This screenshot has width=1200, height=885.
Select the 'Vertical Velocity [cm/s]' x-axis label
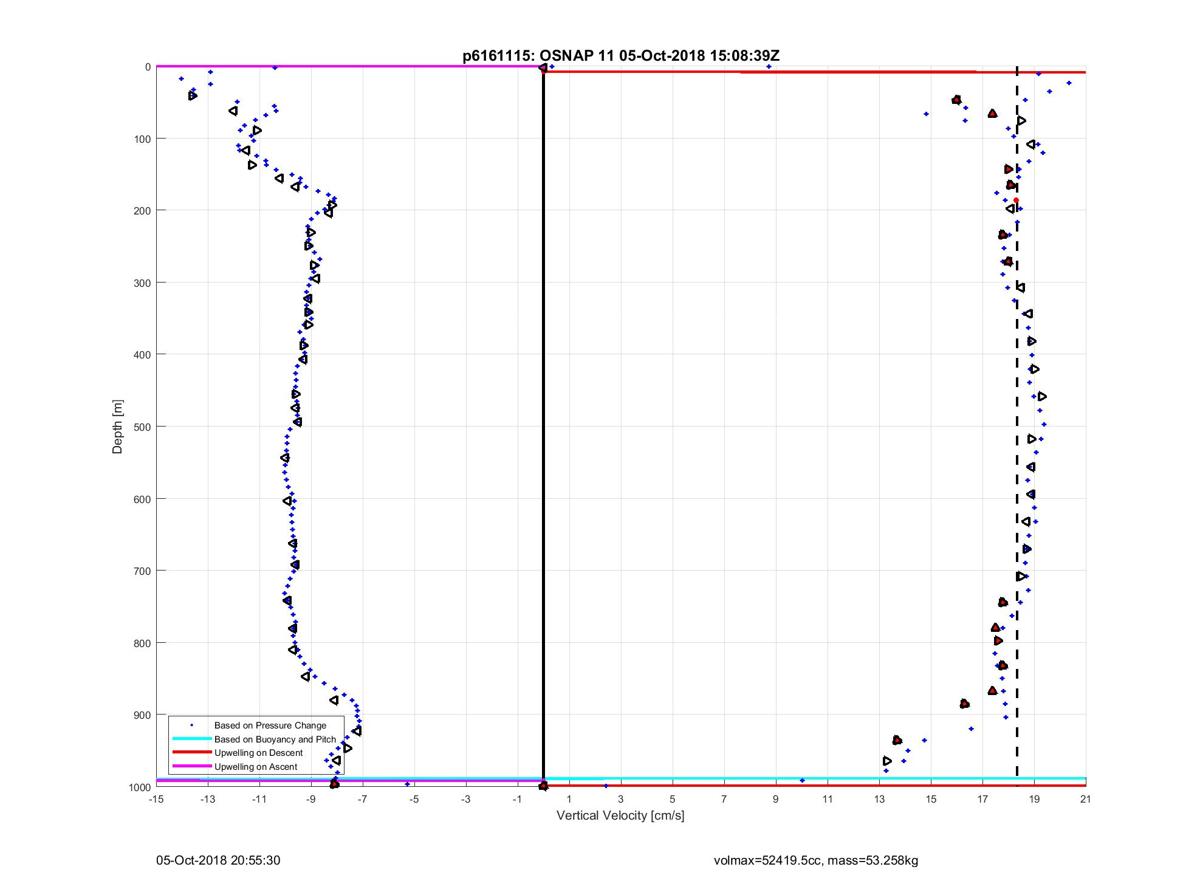[x=620, y=816]
